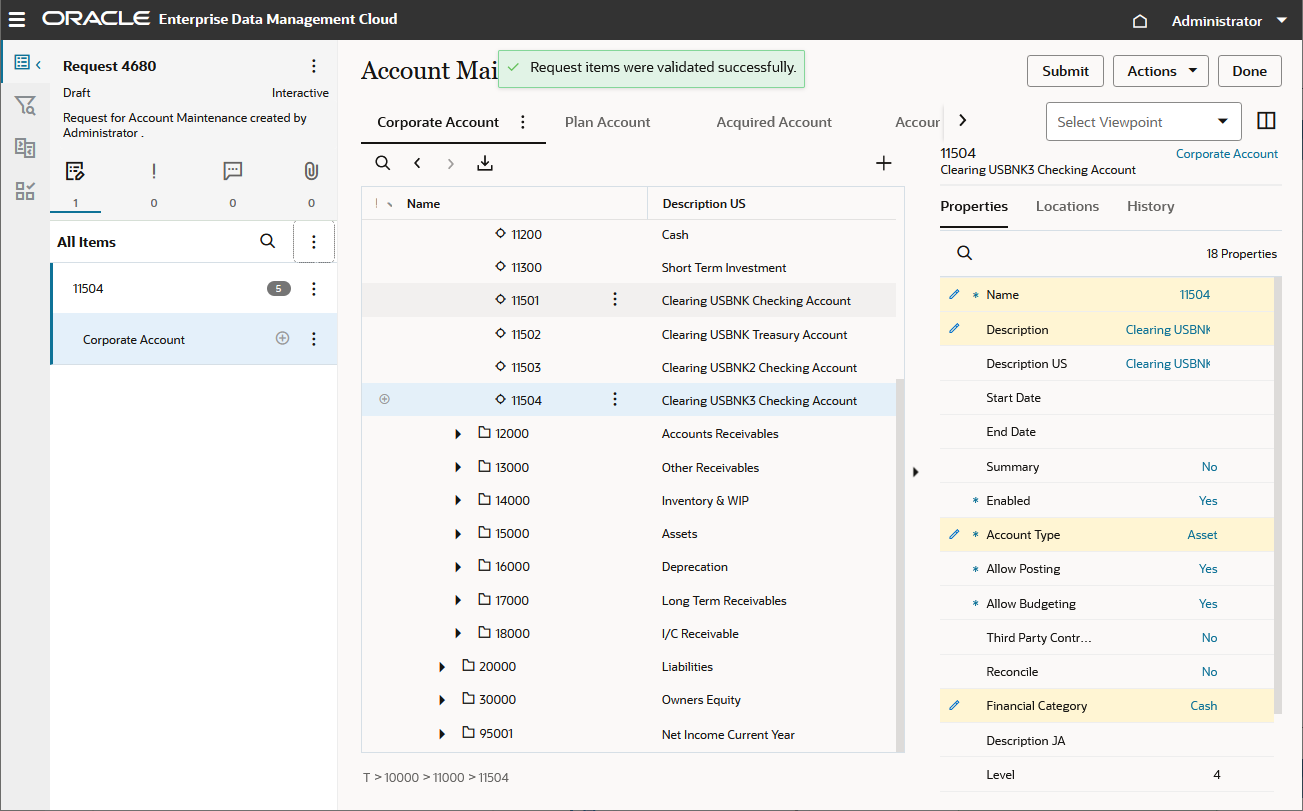
Task: Click the Submit button
Action: 1065,71
